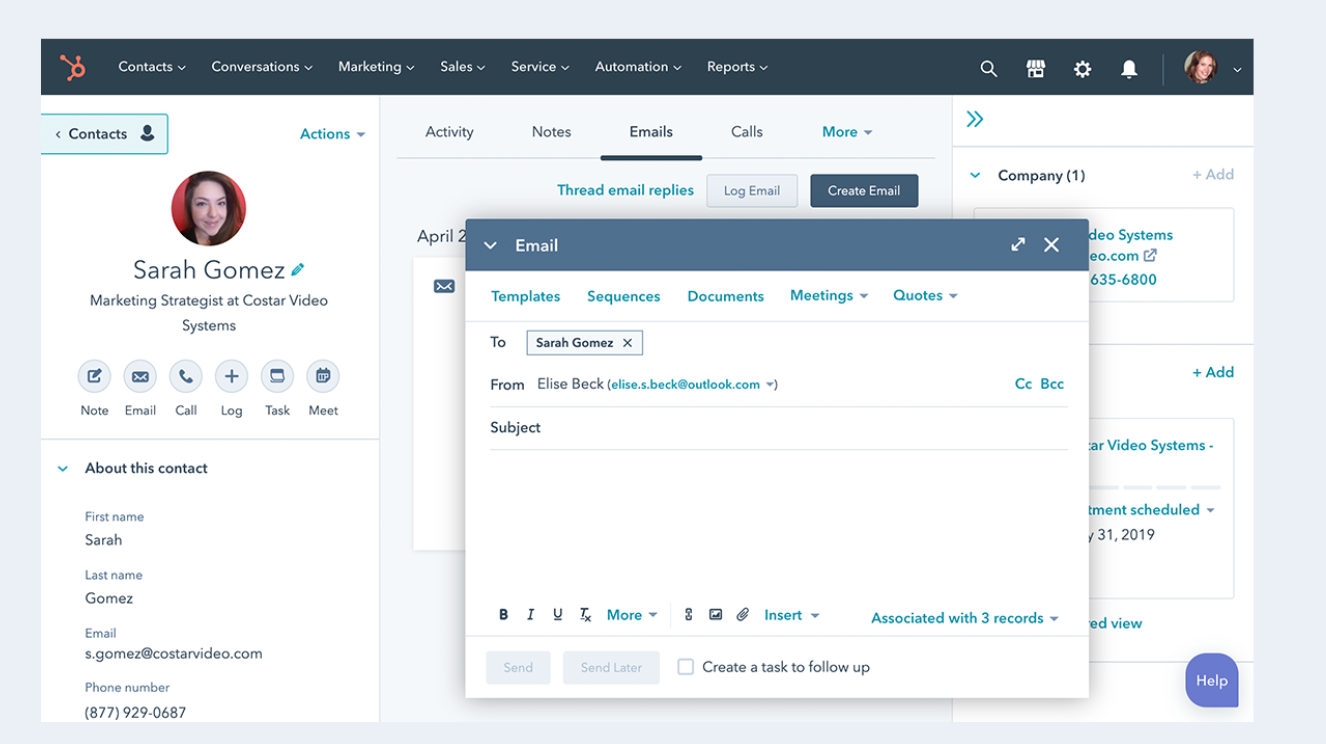Click the Note icon under Sarah Gomez
Viewport: 1326px width, 744px height.
pyautogui.click(x=94, y=377)
